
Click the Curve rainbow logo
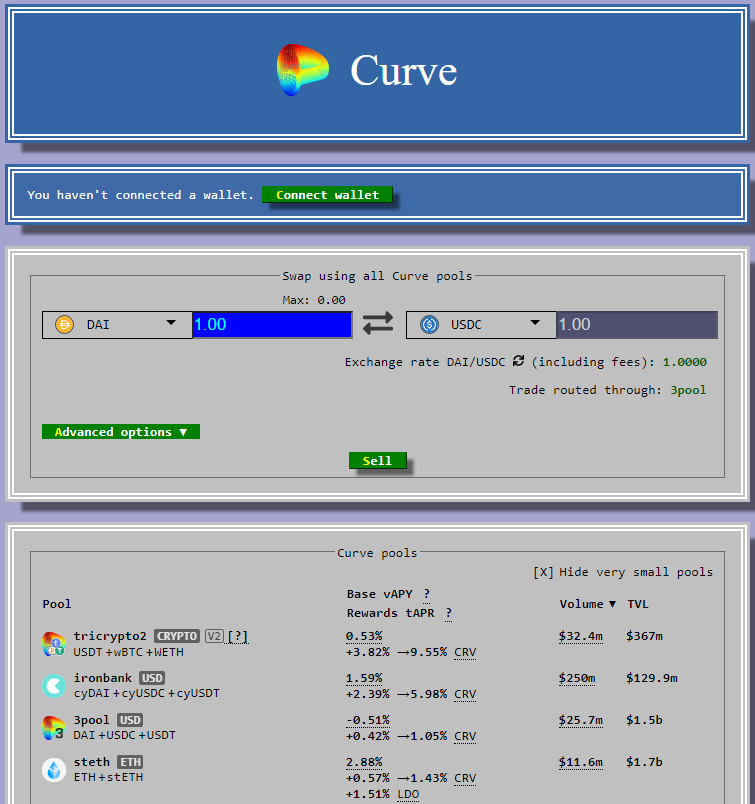[303, 70]
